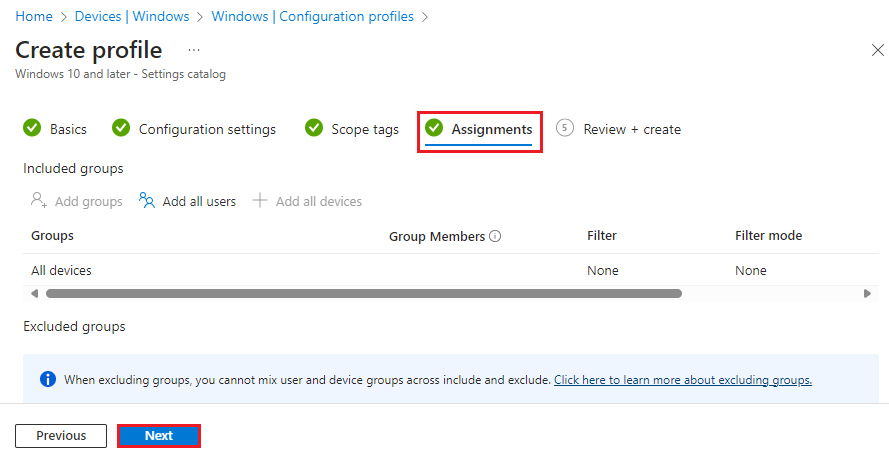Click the Group Members info icon
Viewport: 889px width, 450px height.
[495, 237]
